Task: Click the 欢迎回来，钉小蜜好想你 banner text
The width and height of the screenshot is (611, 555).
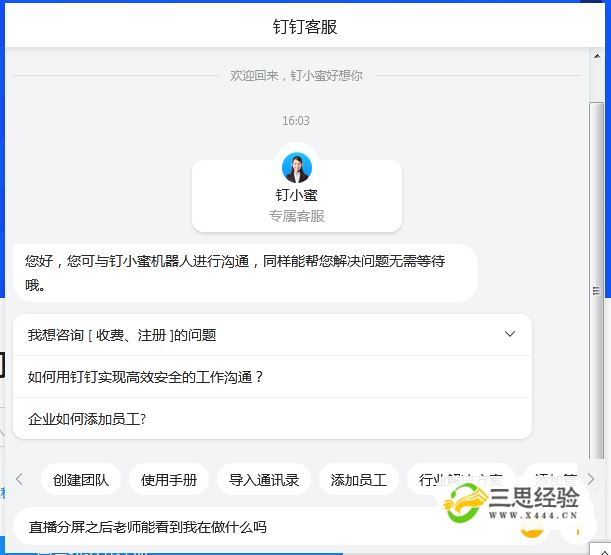Action: [x=296, y=76]
